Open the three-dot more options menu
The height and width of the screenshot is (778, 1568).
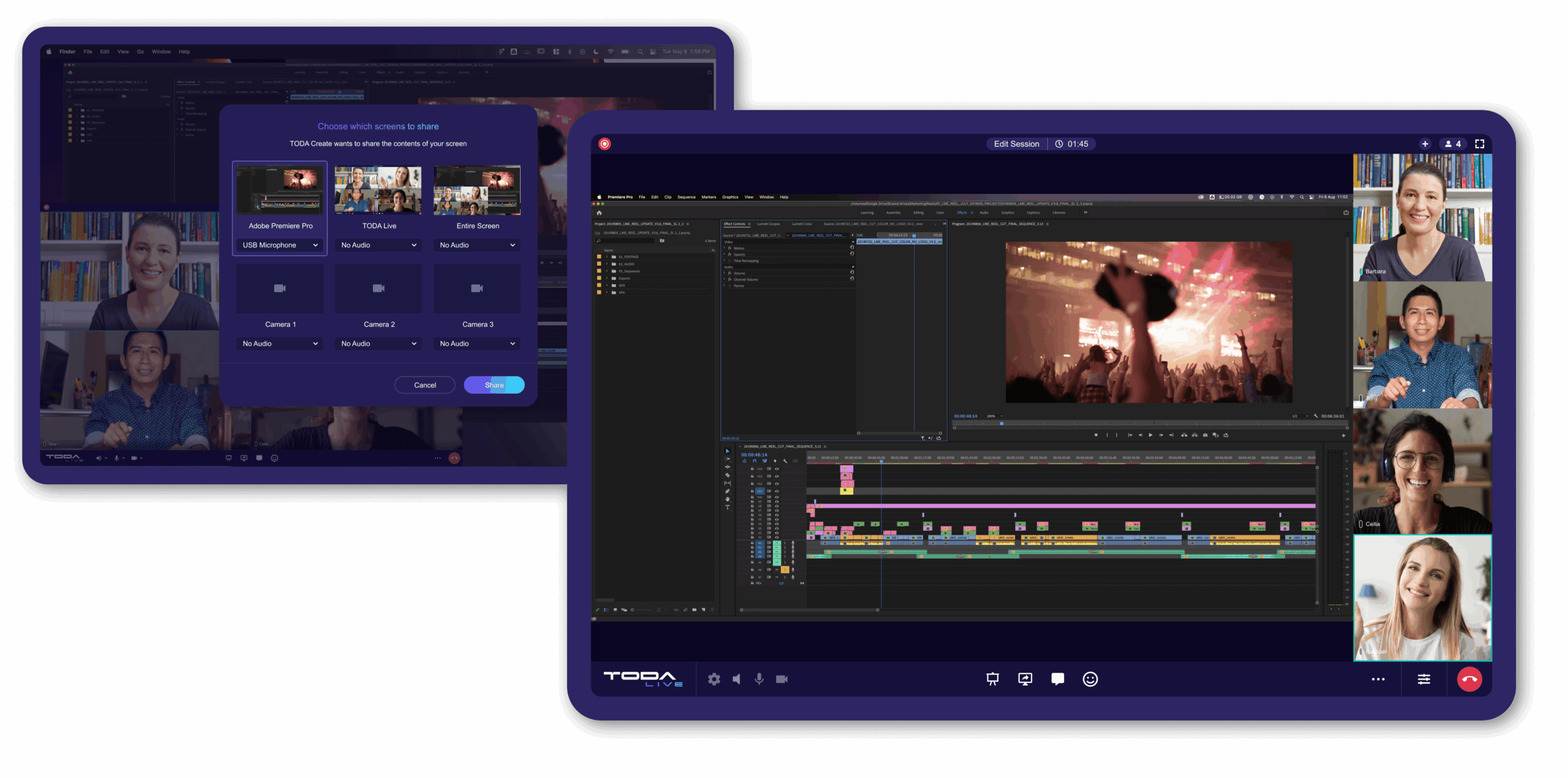1378,679
